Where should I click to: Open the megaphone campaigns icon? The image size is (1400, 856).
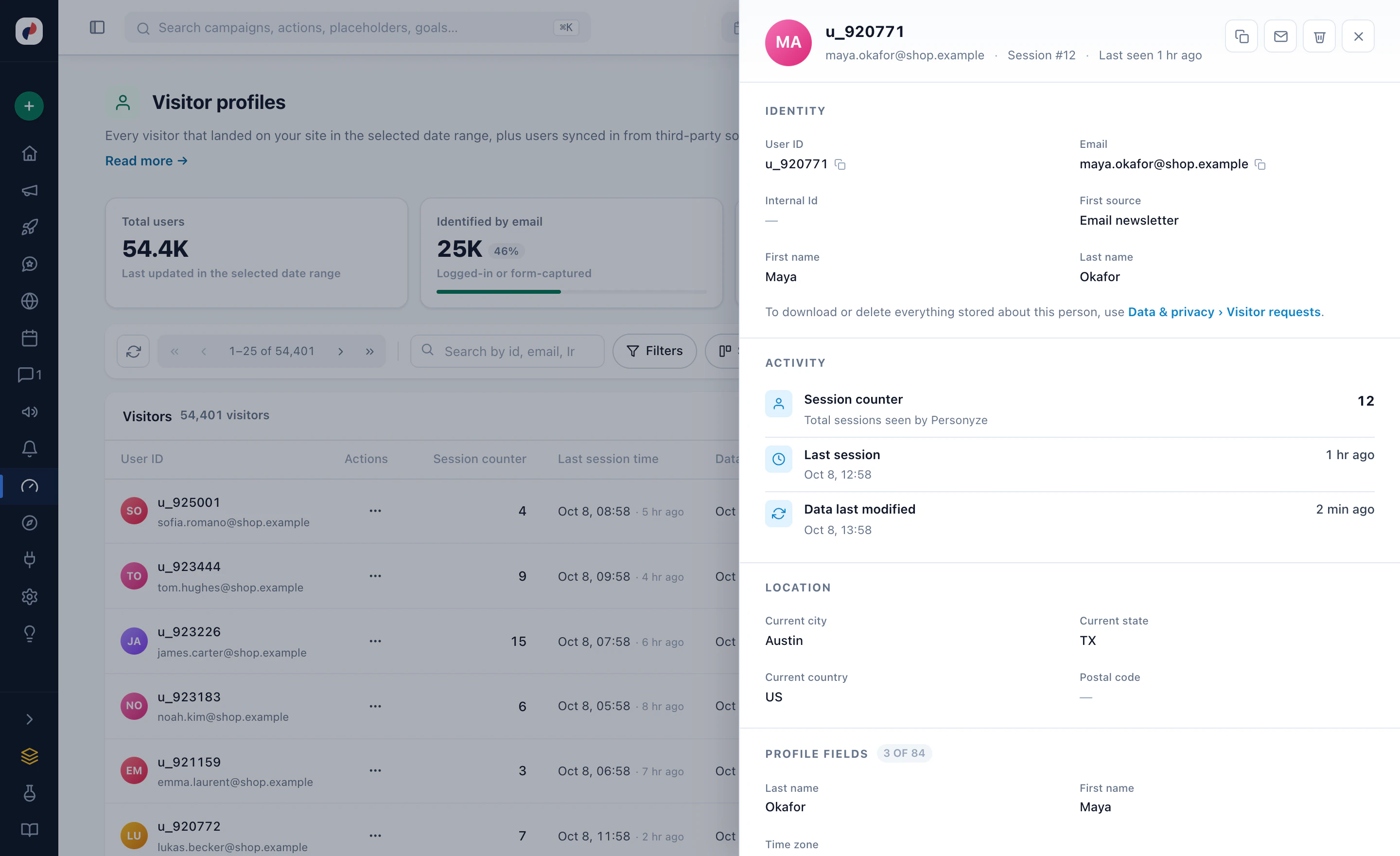[29, 191]
